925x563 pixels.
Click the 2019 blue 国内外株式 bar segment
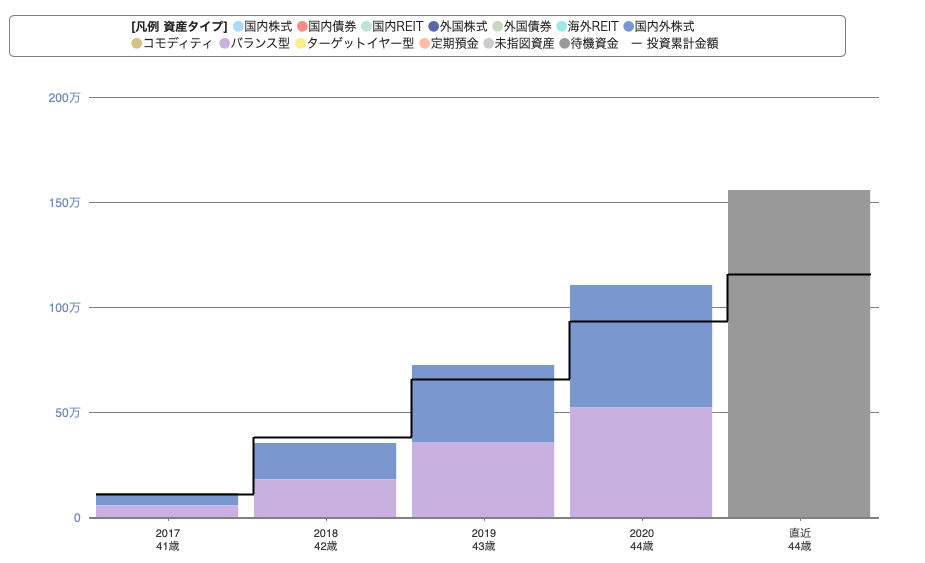click(x=483, y=404)
